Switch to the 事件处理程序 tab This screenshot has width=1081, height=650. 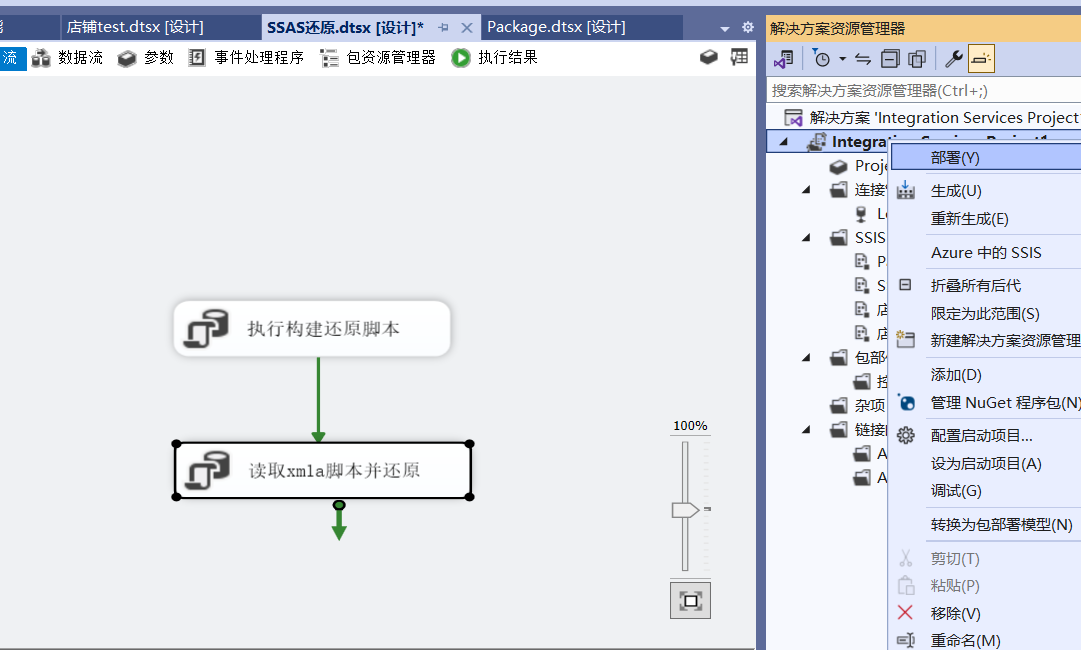(x=246, y=58)
